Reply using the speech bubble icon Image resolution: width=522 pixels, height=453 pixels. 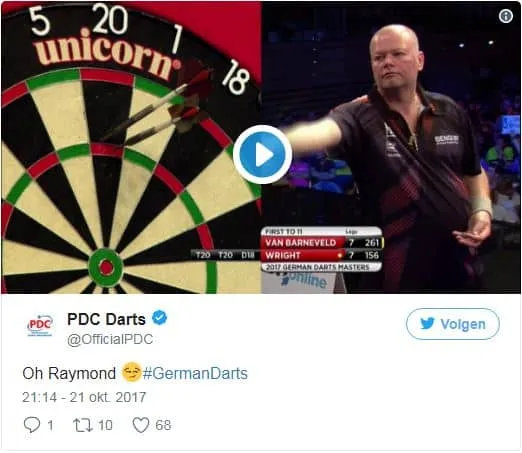pos(32,425)
